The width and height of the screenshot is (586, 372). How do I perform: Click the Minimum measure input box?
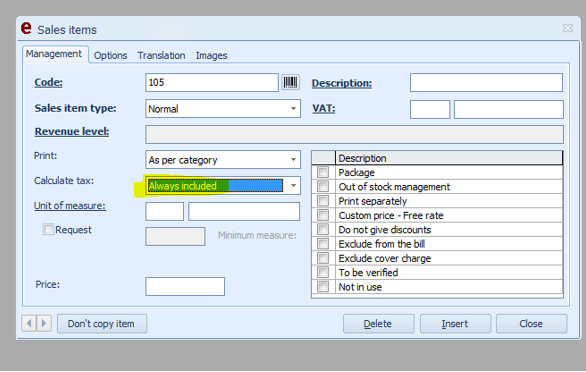(x=175, y=236)
